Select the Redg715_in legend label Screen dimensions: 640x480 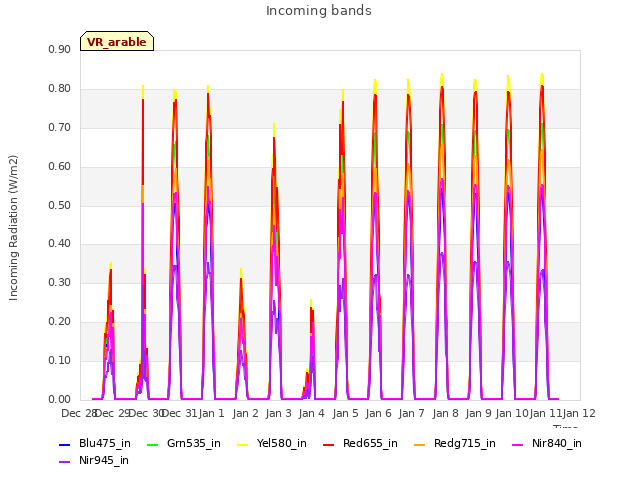[465, 444]
